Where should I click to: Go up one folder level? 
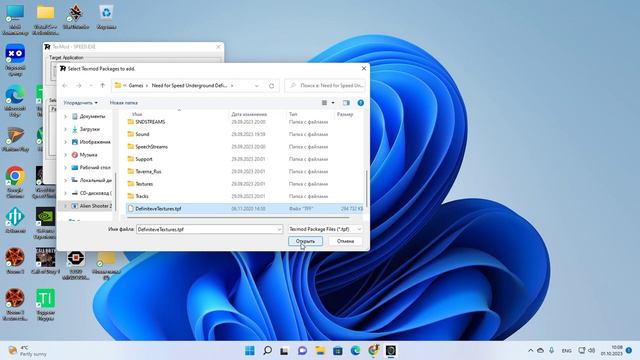point(102,86)
